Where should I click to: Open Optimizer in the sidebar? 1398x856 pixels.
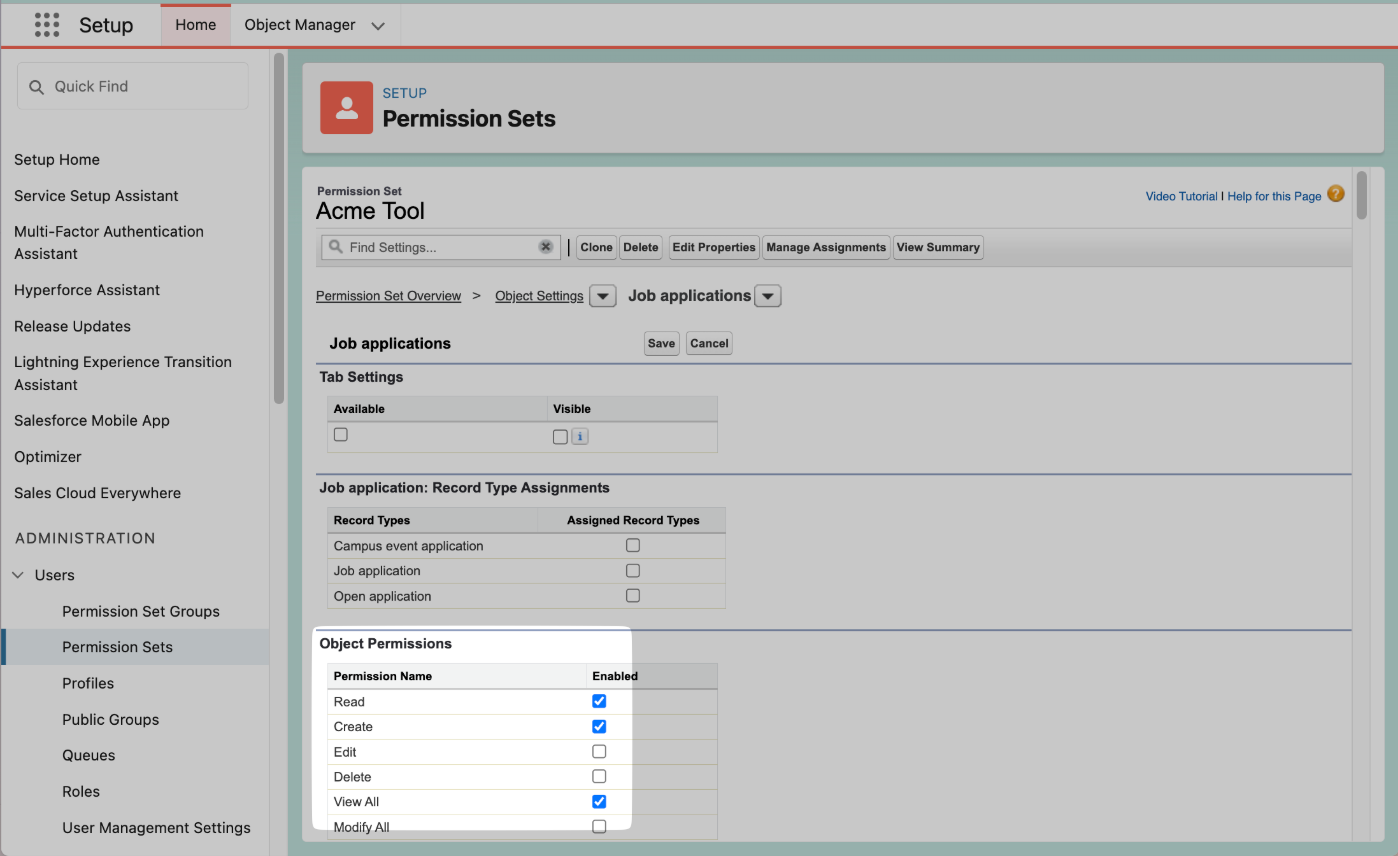pyautogui.click(x=48, y=457)
